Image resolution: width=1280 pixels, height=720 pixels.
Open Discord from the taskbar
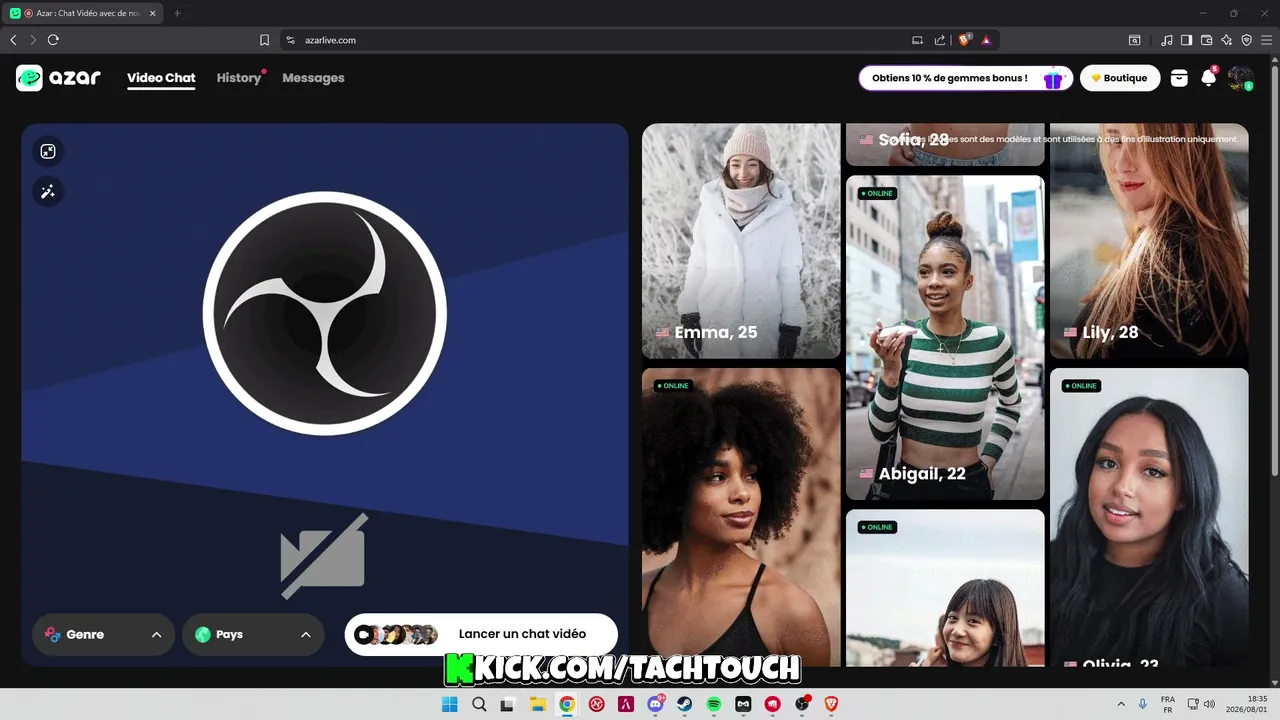coord(656,704)
